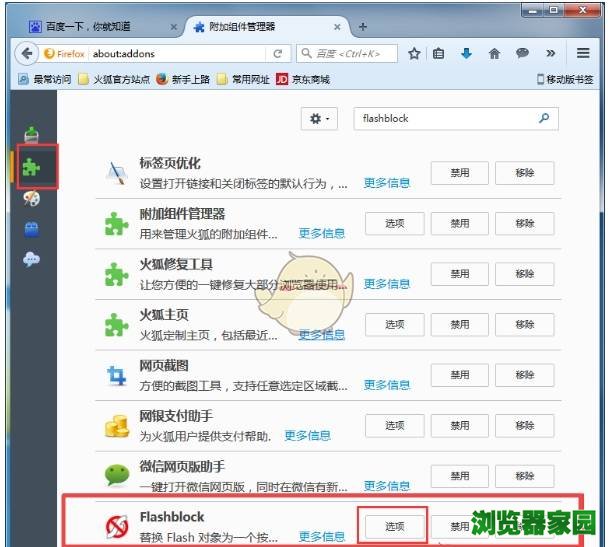Click the add-on search field containing flashblock
615x547 pixels.
[445, 118]
